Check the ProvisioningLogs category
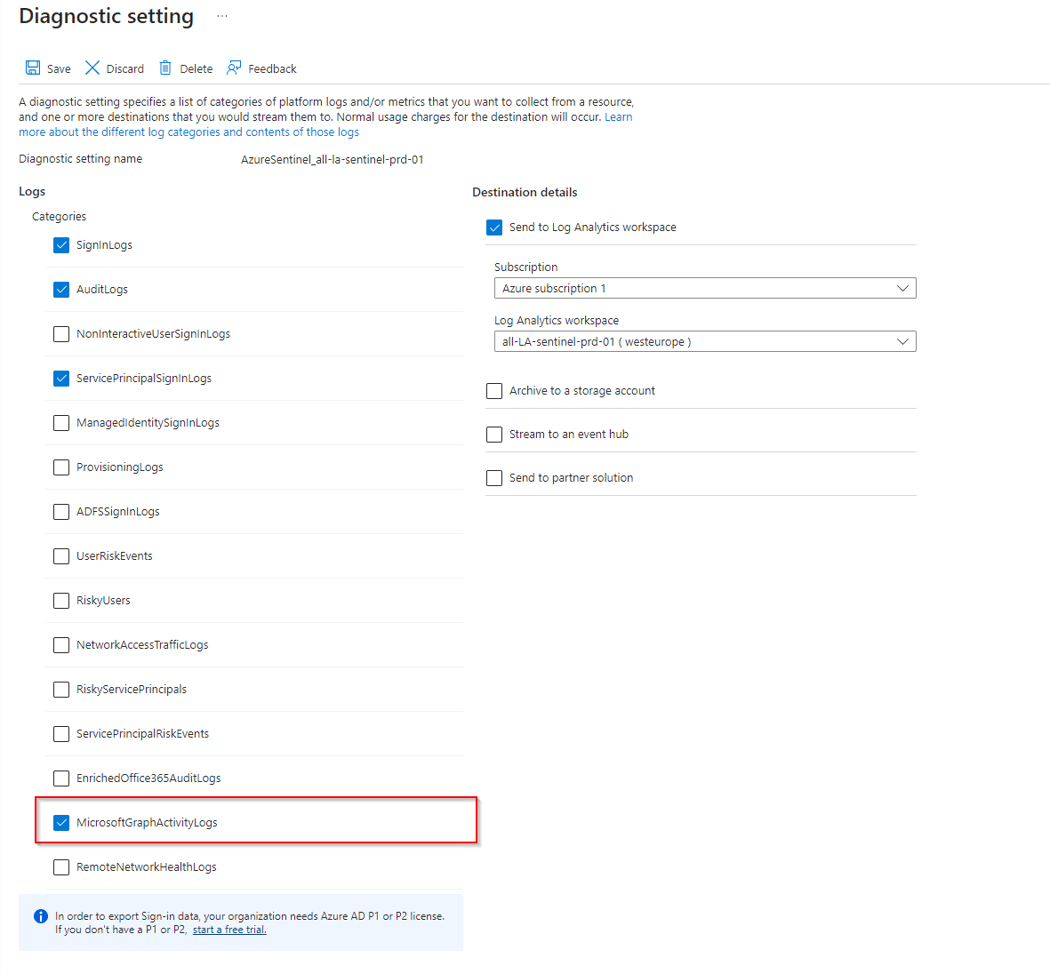The width and height of the screenshot is (1050, 974). click(61, 467)
